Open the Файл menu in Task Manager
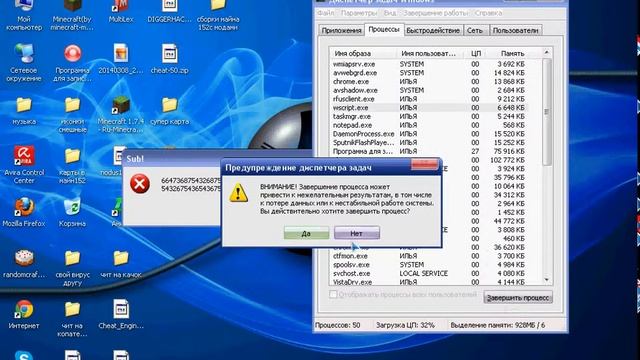Image resolution: width=640 pixels, height=360 pixels. point(325,13)
